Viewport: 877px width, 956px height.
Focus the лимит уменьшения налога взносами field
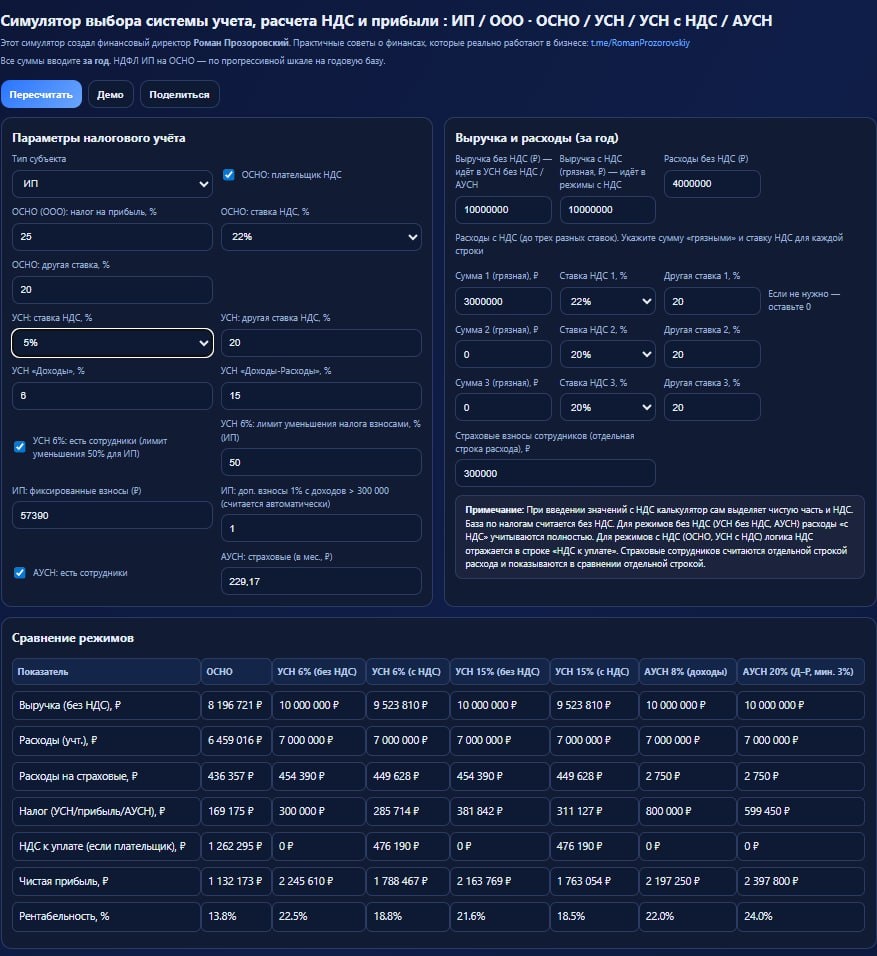point(321,462)
